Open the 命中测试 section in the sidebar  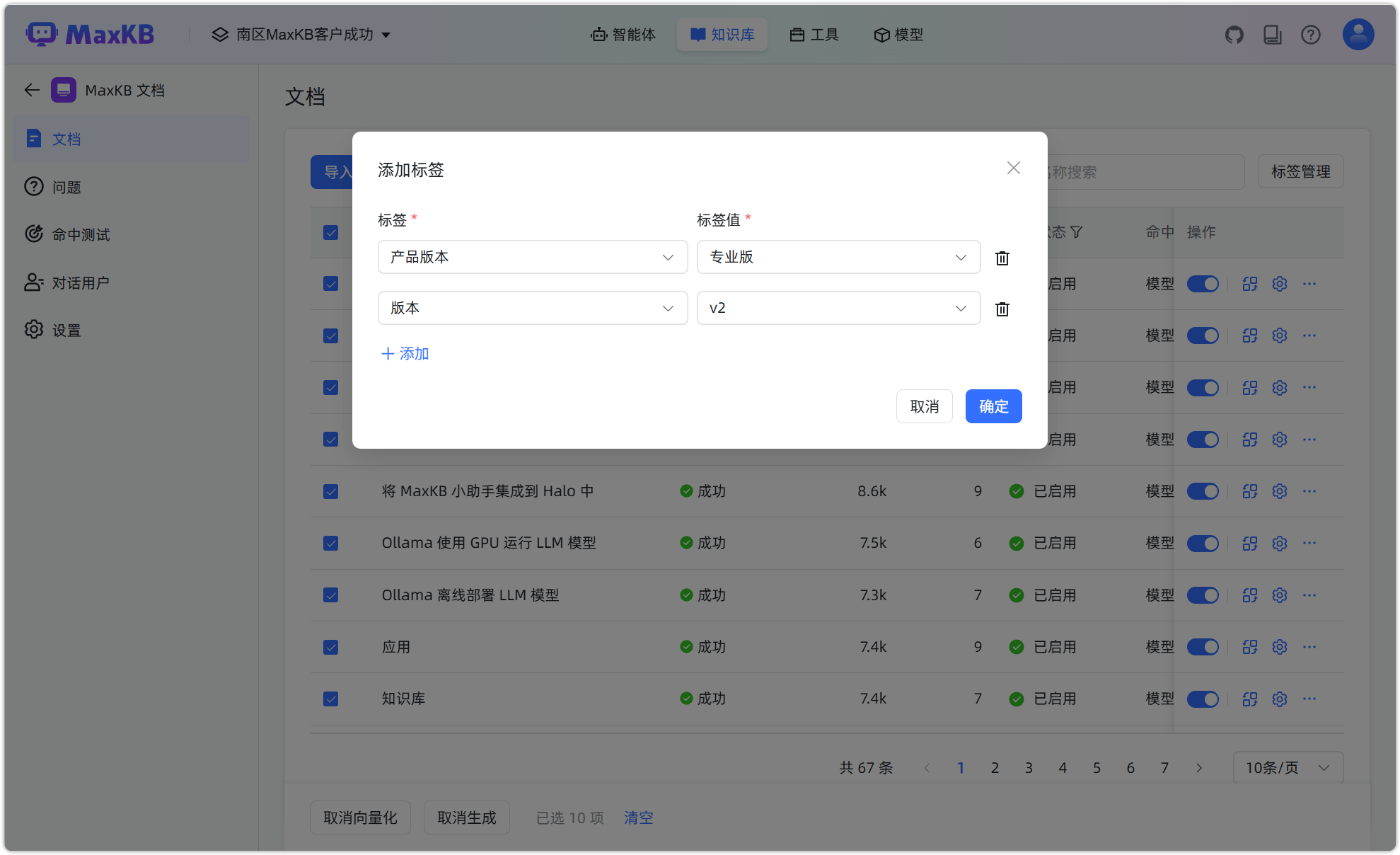[80, 234]
